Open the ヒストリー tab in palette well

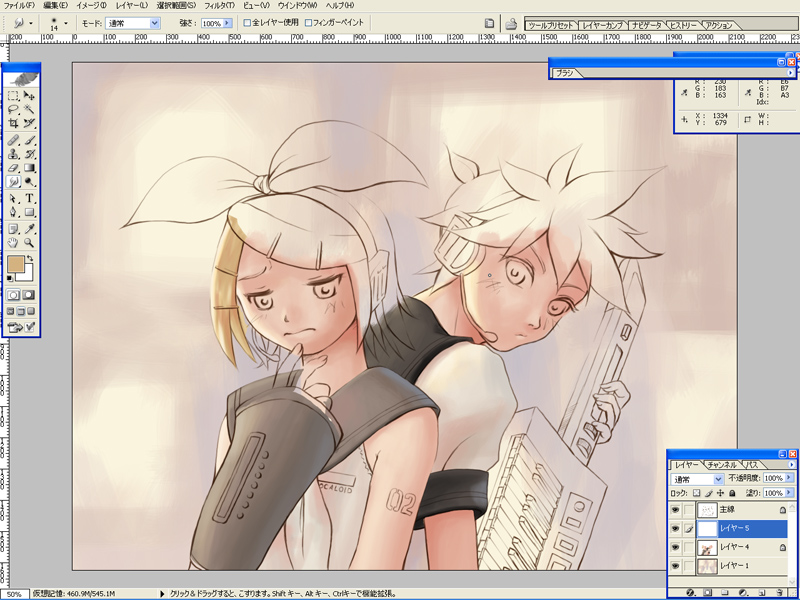point(683,25)
